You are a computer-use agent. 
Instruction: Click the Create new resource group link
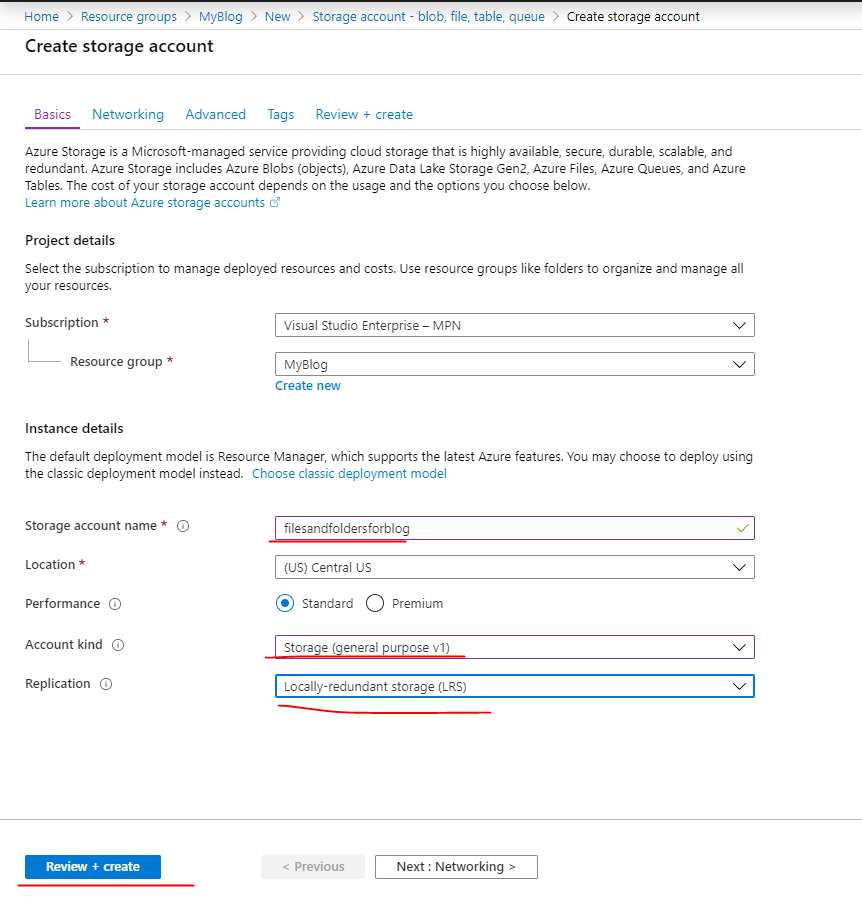[x=308, y=386]
